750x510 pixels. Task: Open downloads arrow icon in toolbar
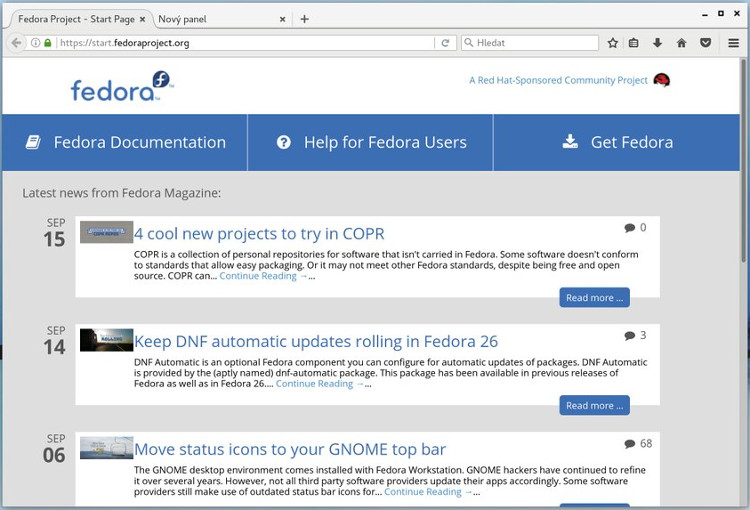tap(658, 43)
